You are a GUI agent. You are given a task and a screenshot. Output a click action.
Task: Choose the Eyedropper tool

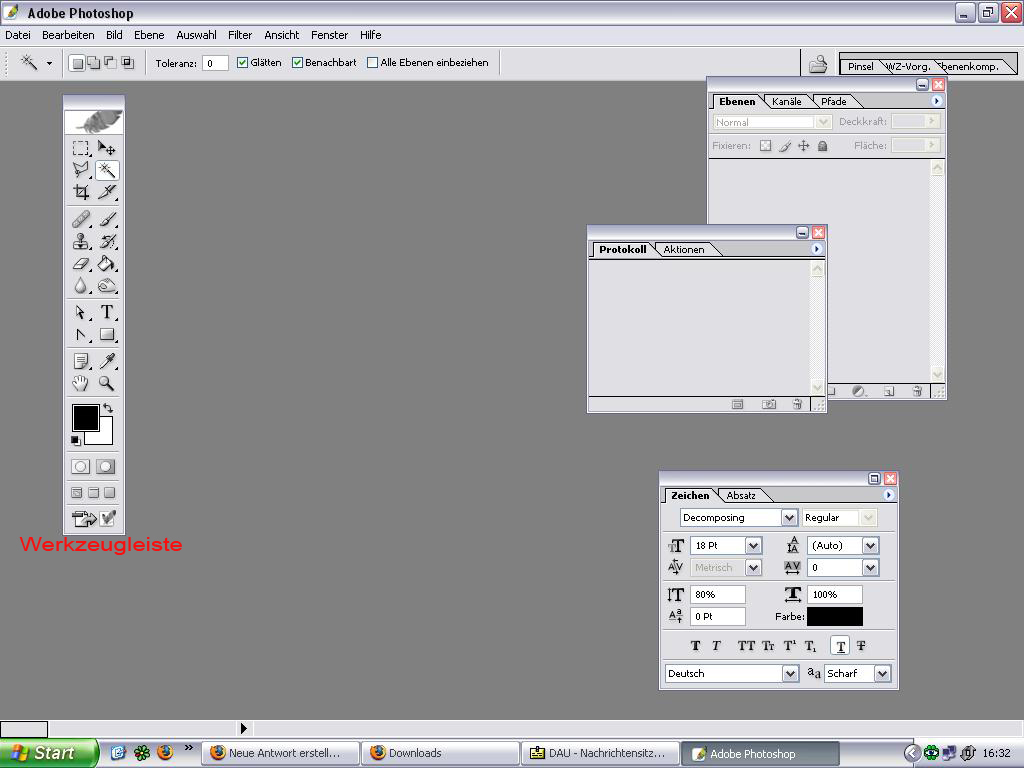coord(107,361)
